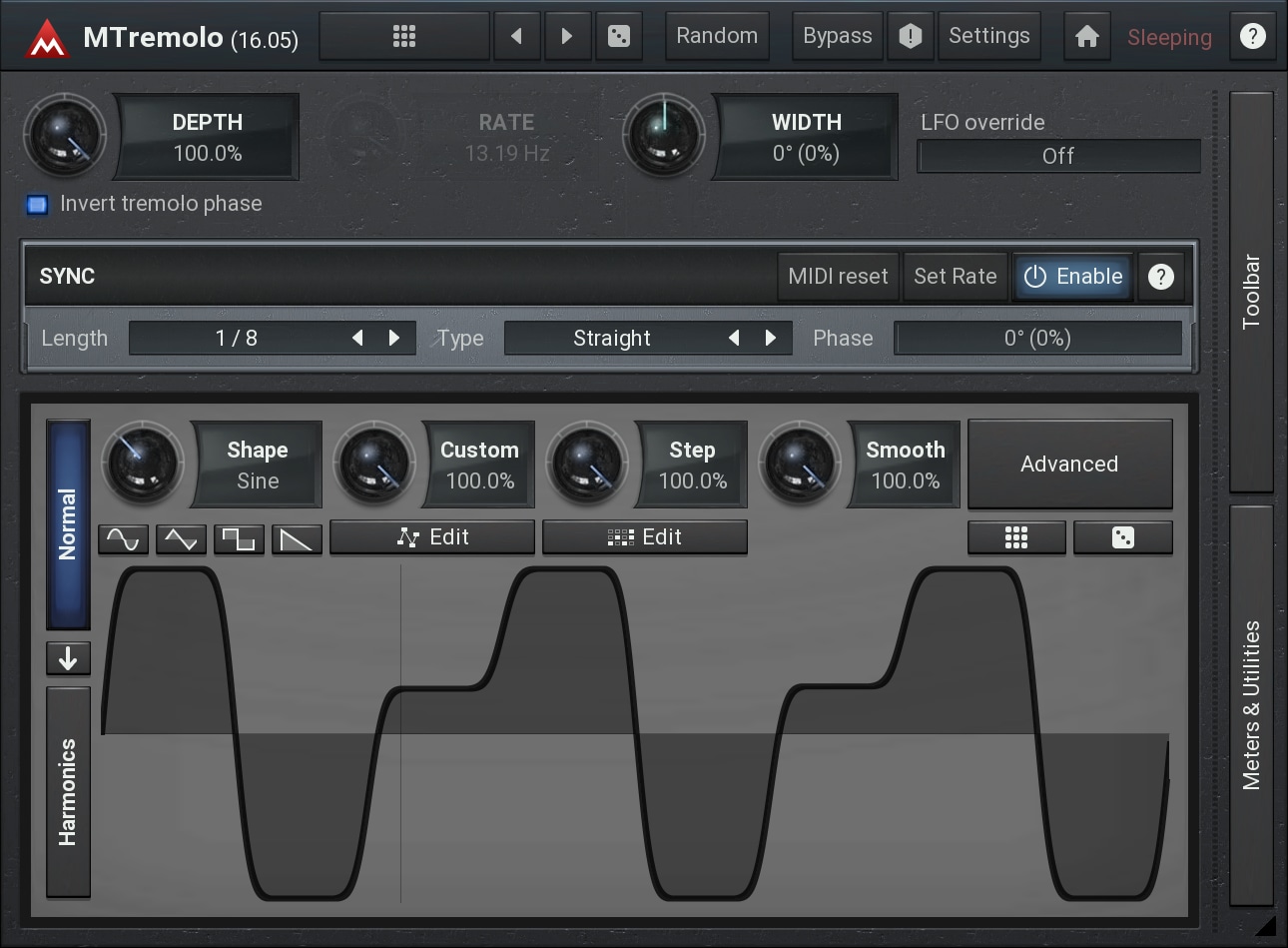Click the WIDTH knob
Screen dimensions: 1288x948
tap(663, 137)
